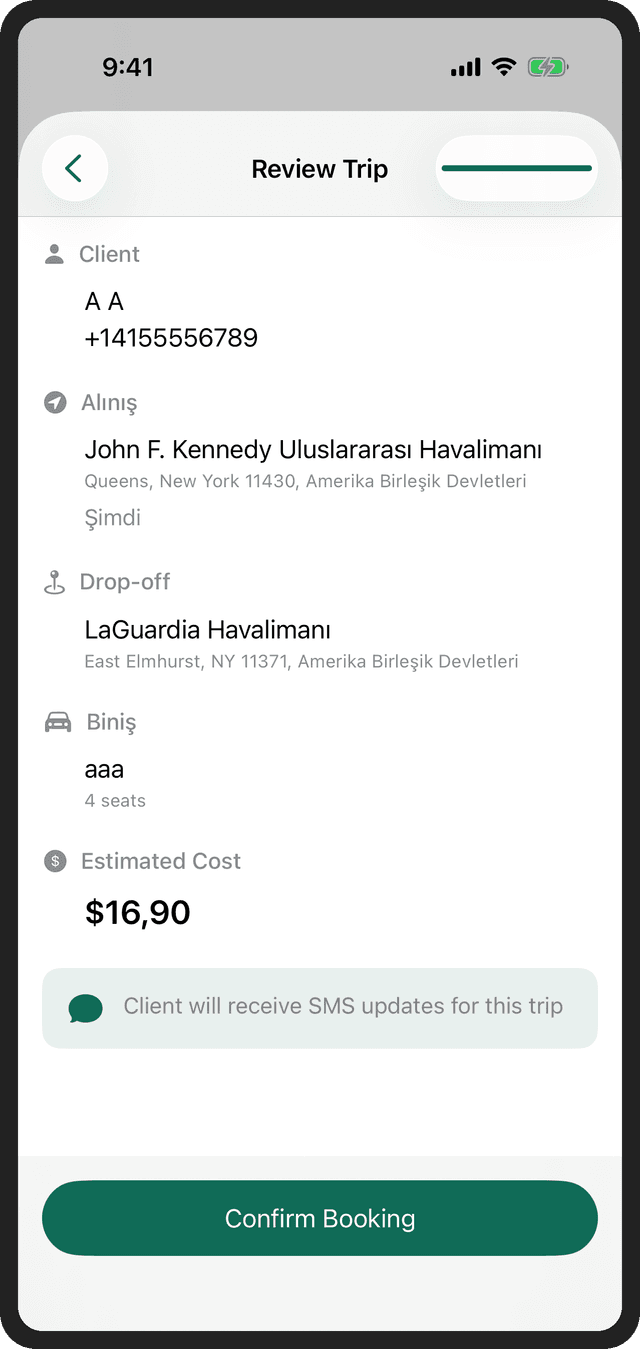Tap the back chevron arrow
This screenshot has height=1349, width=640.
pyautogui.click(x=75, y=168)
